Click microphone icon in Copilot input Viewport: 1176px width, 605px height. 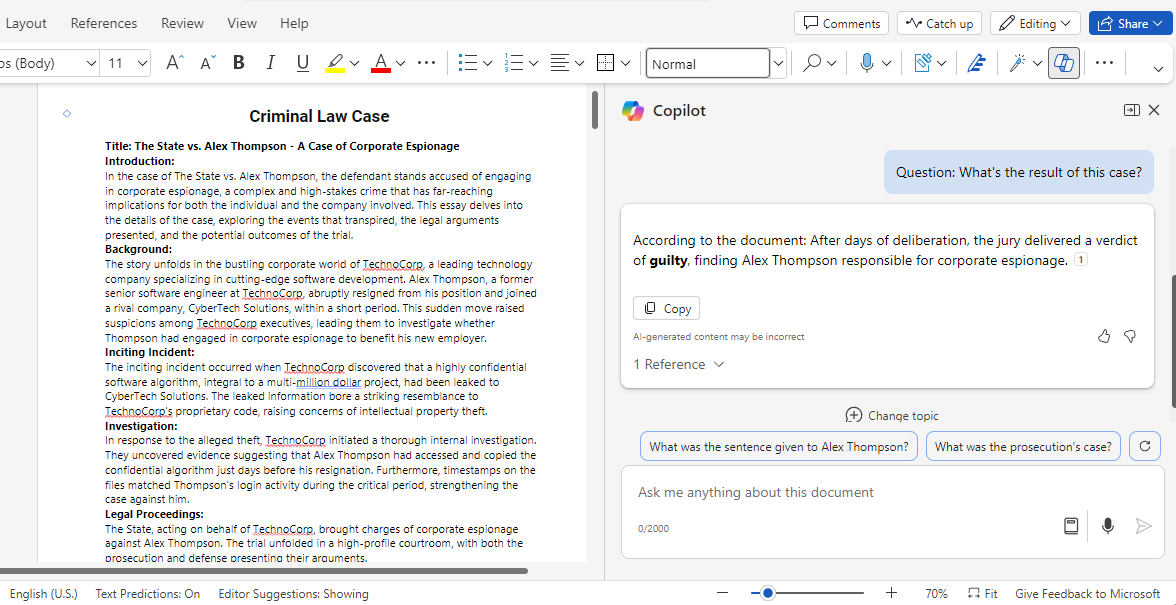(x=1108, y=526)
